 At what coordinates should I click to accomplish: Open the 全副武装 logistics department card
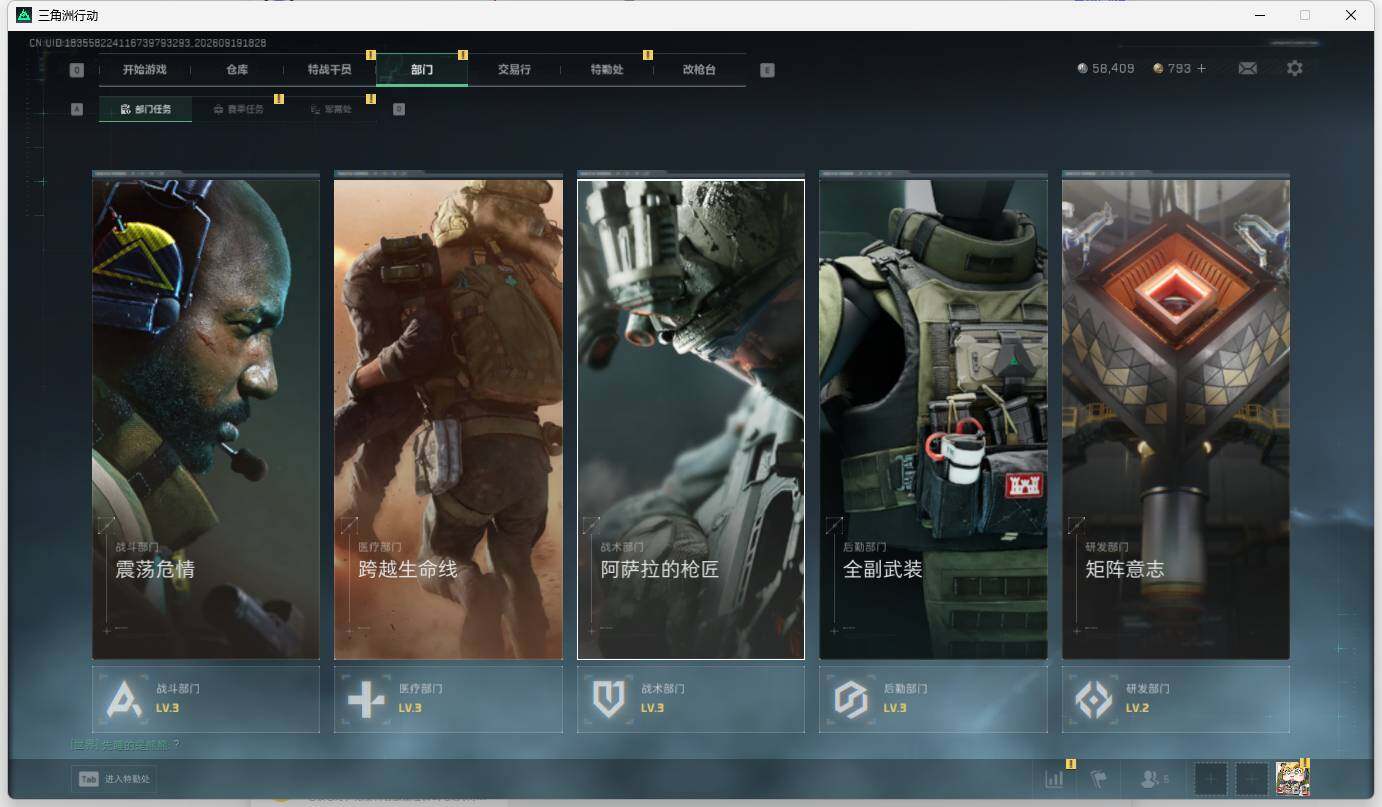click(933, 419)
